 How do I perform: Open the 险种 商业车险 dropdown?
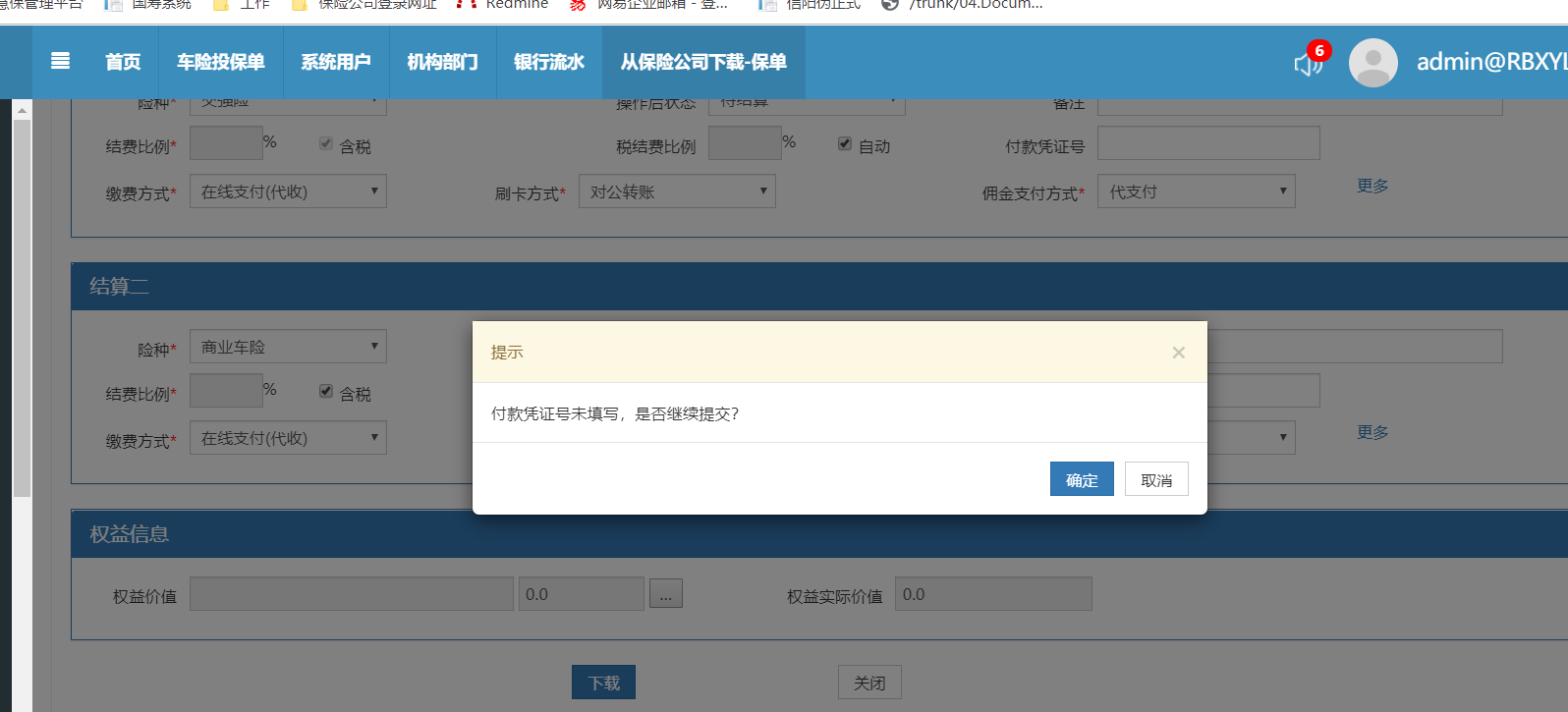(x=288, y=347)
